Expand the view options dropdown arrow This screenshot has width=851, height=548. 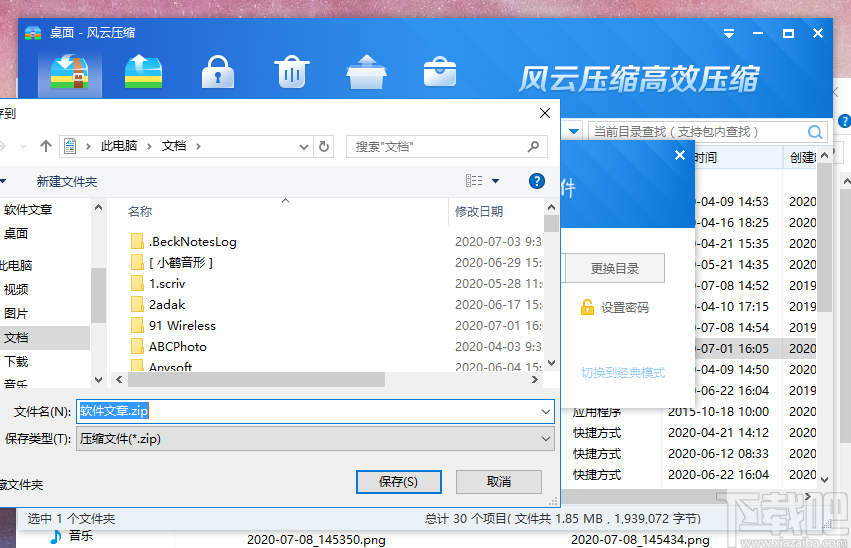[x=496, y=181]
